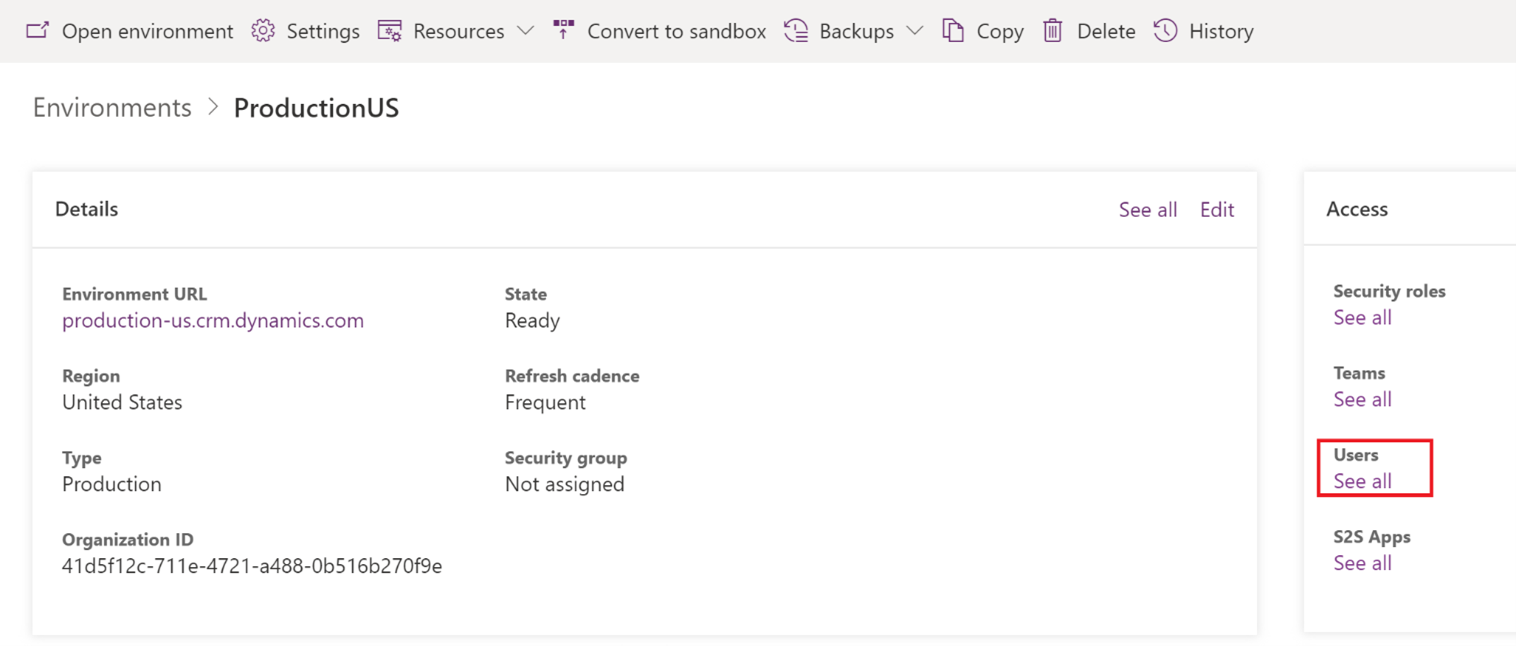The width and height of the screenshot is (1516, 646).
Task: Select the Convert to sandbox label
Action: [x=677, y=32]
